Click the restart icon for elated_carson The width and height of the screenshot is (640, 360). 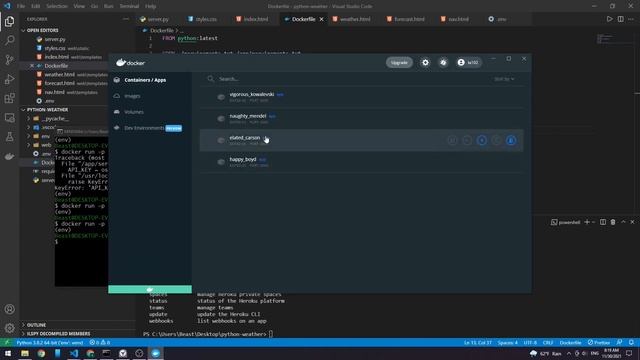(x=496, y=140)
